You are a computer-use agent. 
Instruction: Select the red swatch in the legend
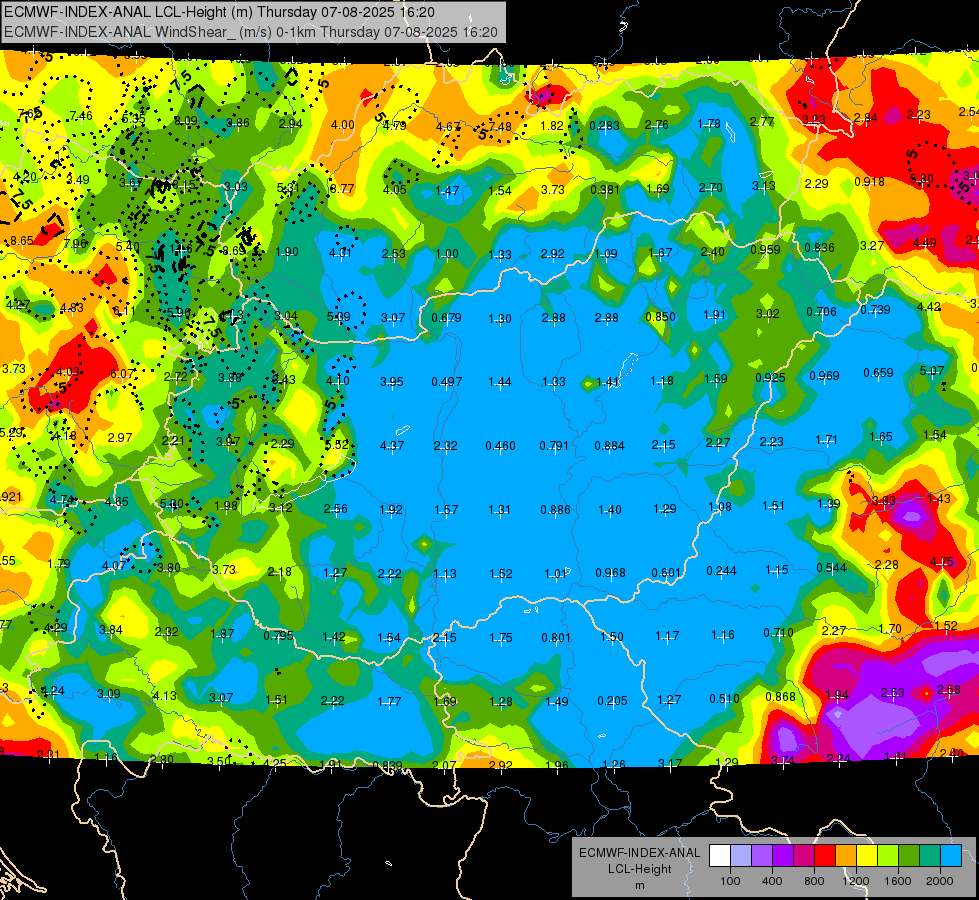tap(825, 856)
